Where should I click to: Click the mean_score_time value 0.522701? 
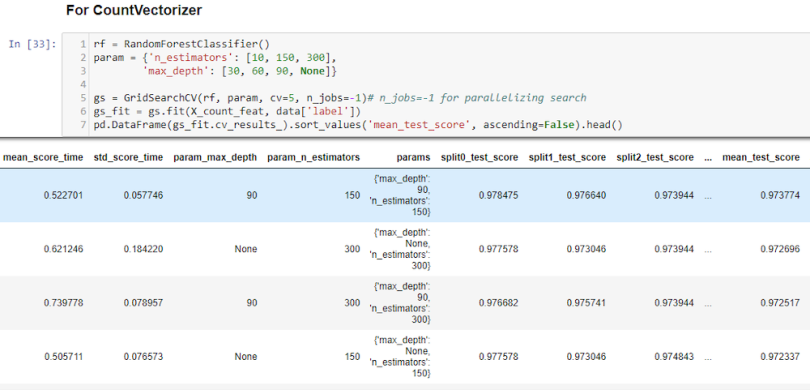click(64, 195)
